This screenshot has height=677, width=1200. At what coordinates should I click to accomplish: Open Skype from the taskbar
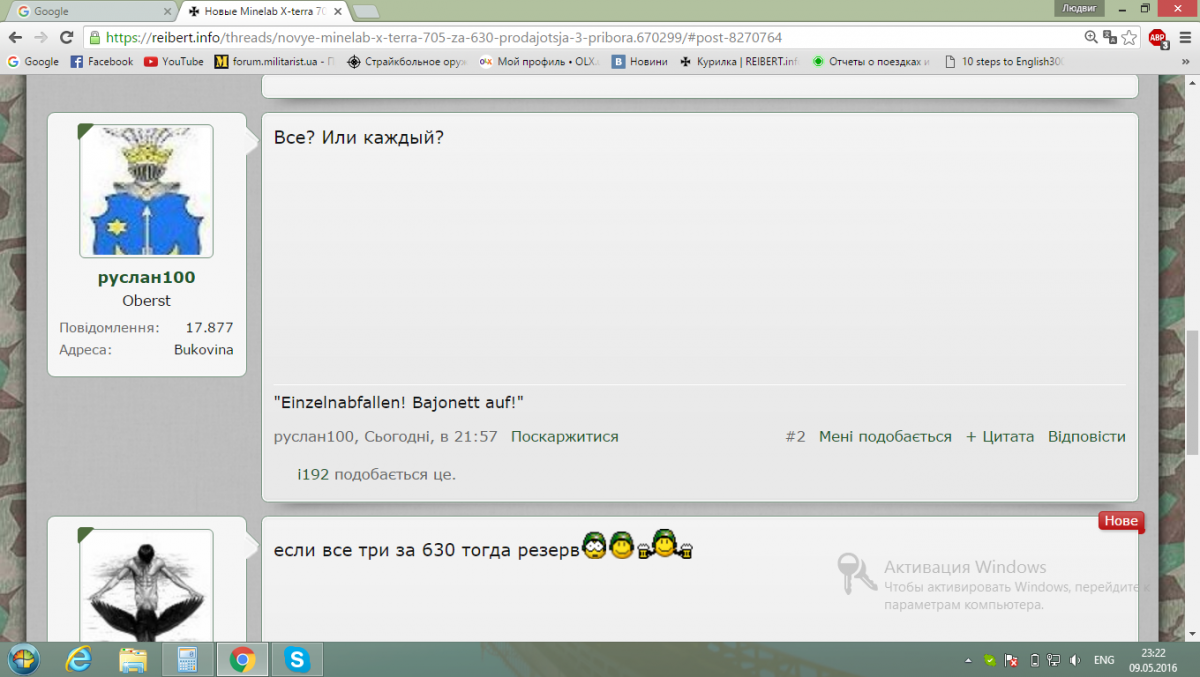click(x=296, y=659)
